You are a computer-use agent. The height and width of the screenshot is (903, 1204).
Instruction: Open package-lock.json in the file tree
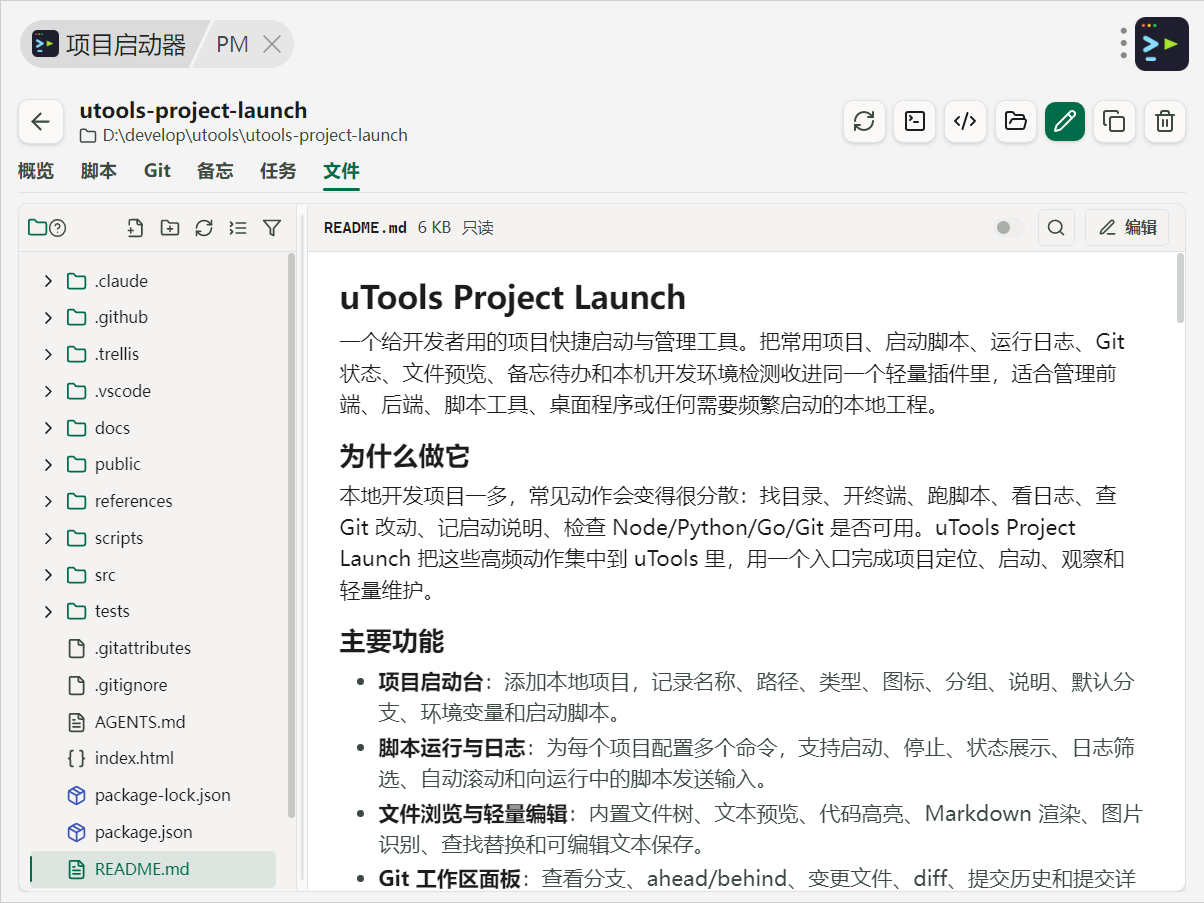[x=153, y=795]
